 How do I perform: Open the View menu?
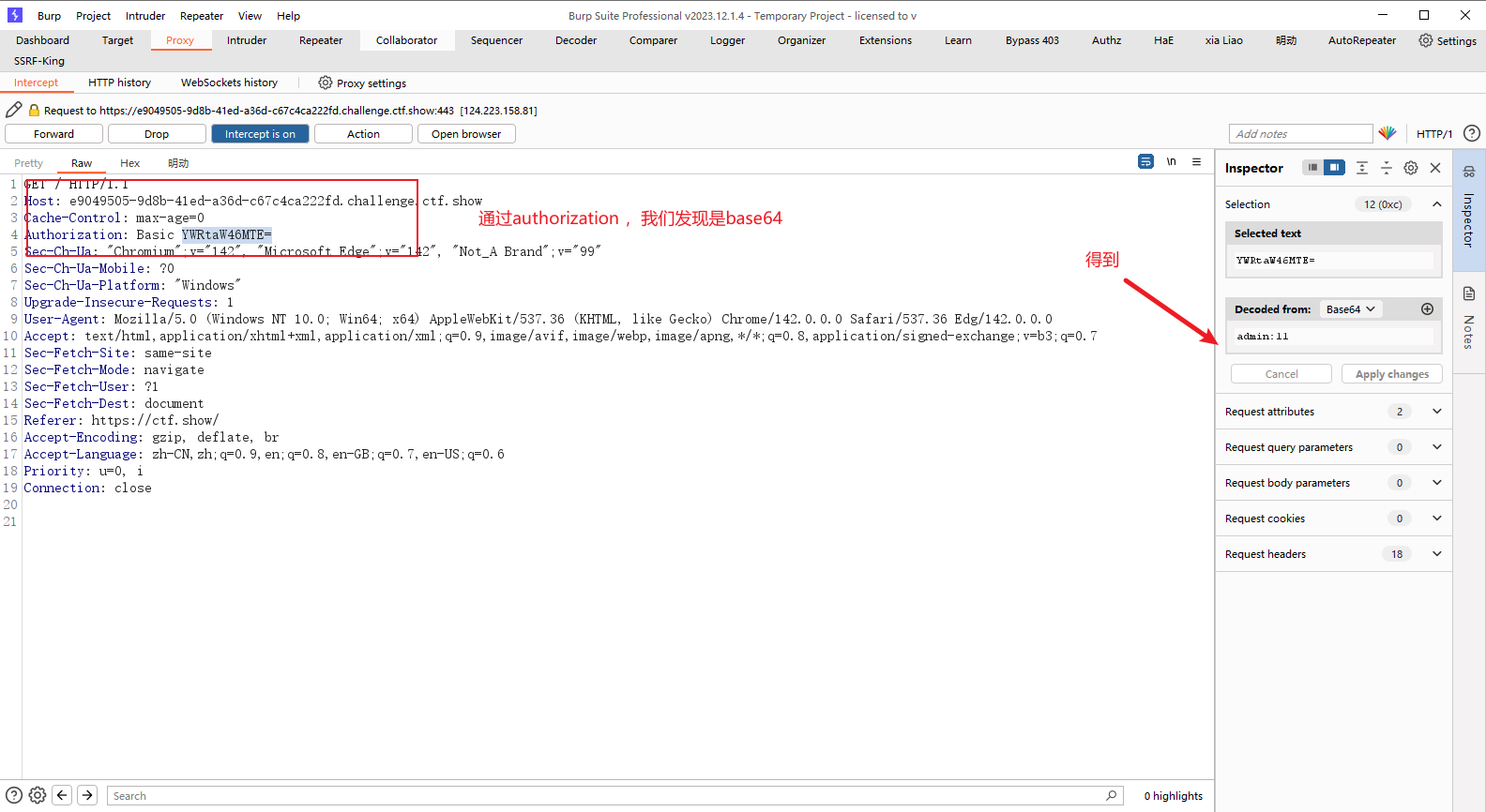[250, 15]
